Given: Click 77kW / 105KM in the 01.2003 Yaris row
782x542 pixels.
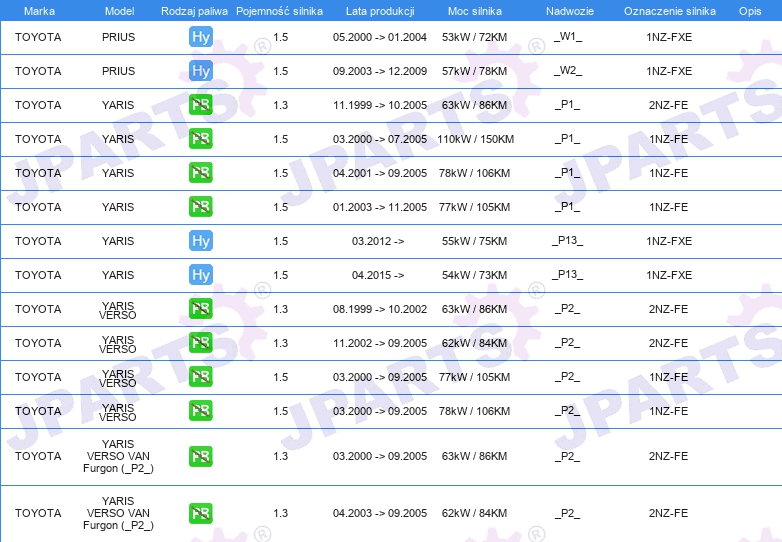Looking at the screenshot, I should (474, 206).
